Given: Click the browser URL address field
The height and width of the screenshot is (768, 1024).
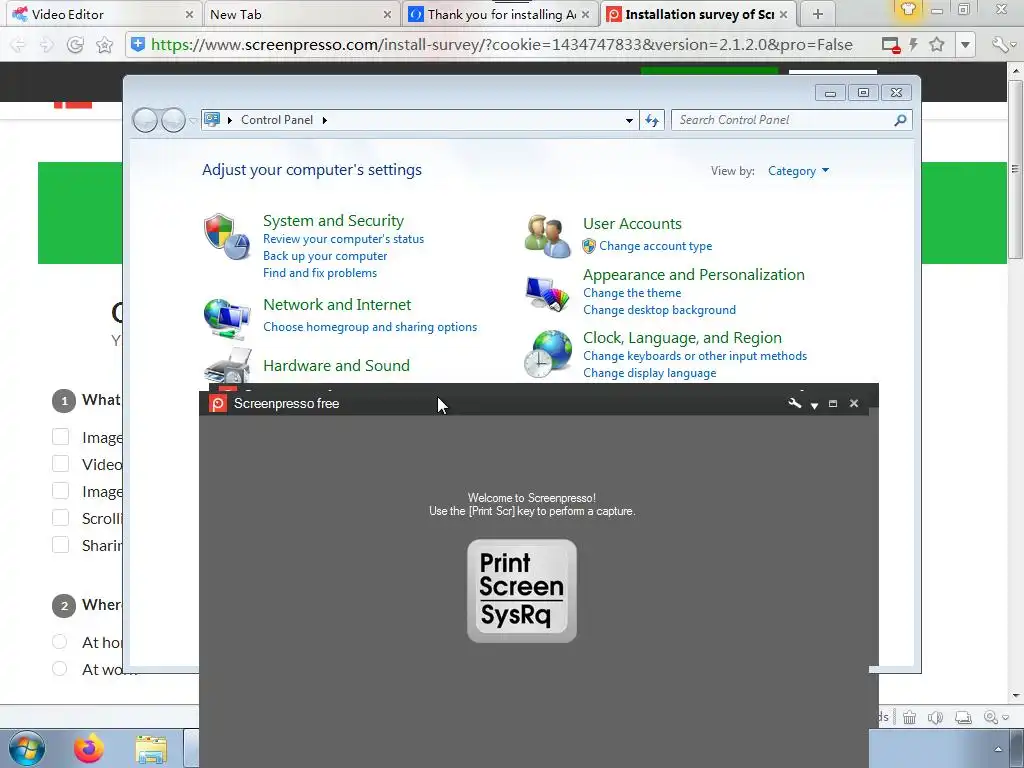Looking at the screenshot, I should 502,44.
